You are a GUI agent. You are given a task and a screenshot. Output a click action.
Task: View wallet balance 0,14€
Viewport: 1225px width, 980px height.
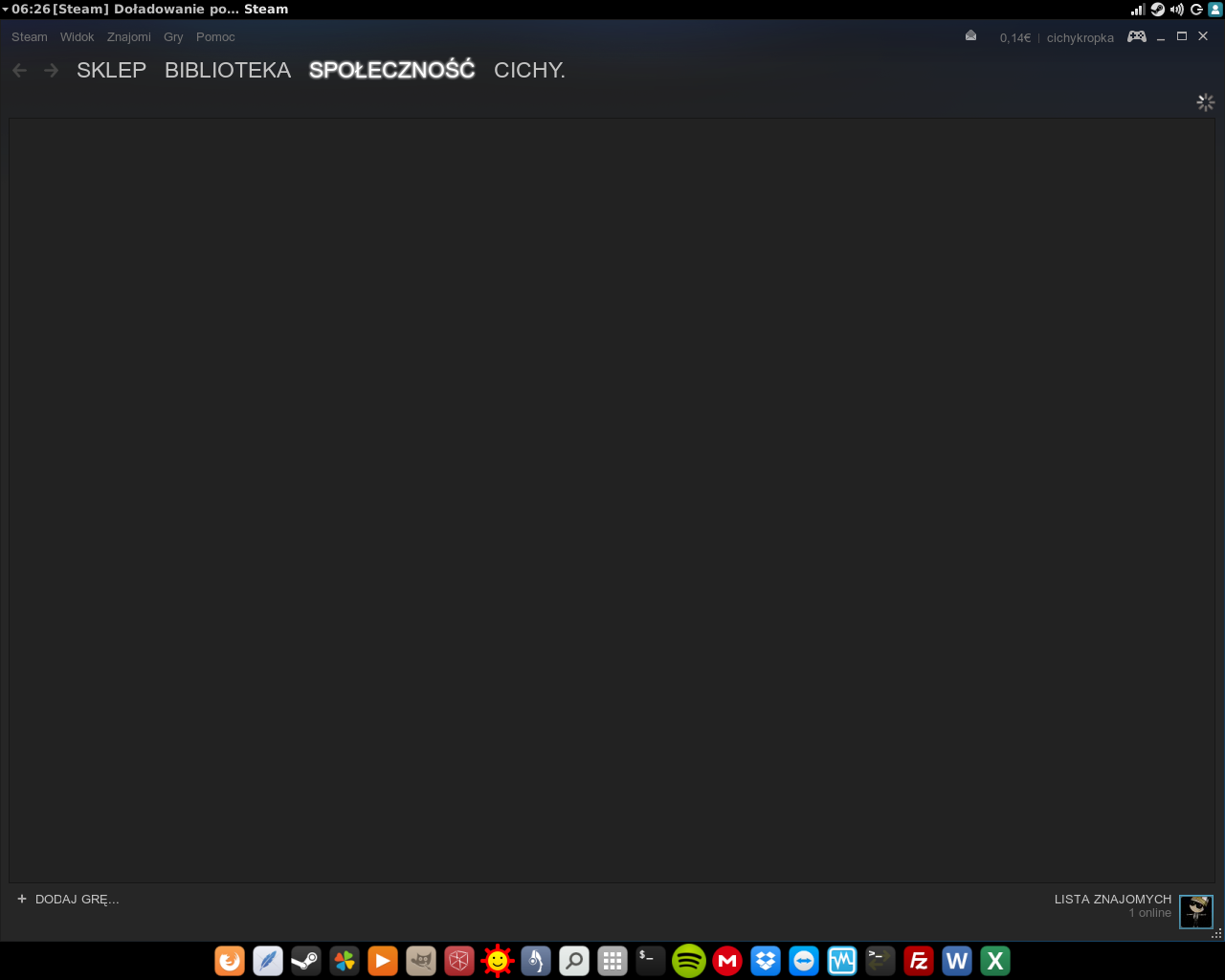pyautogui.click(x=1015, y=38)
